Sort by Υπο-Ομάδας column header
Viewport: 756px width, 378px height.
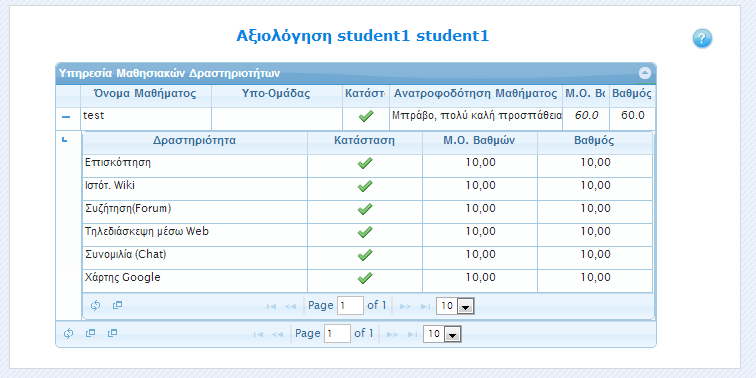(x=276, y=94)
